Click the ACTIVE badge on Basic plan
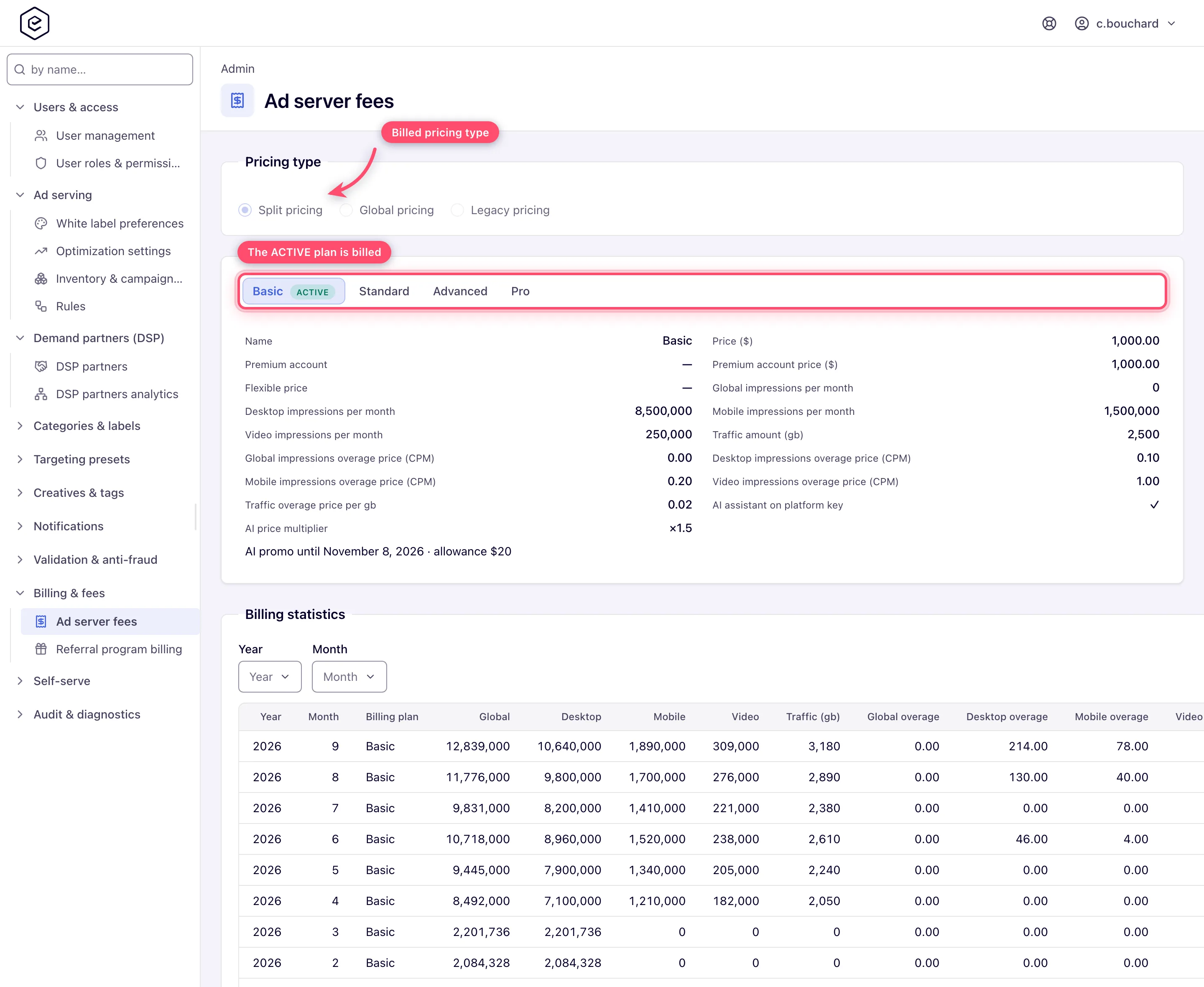Image resolution: width=1204 pixels, height=987 pixels. tap(313, 291)
